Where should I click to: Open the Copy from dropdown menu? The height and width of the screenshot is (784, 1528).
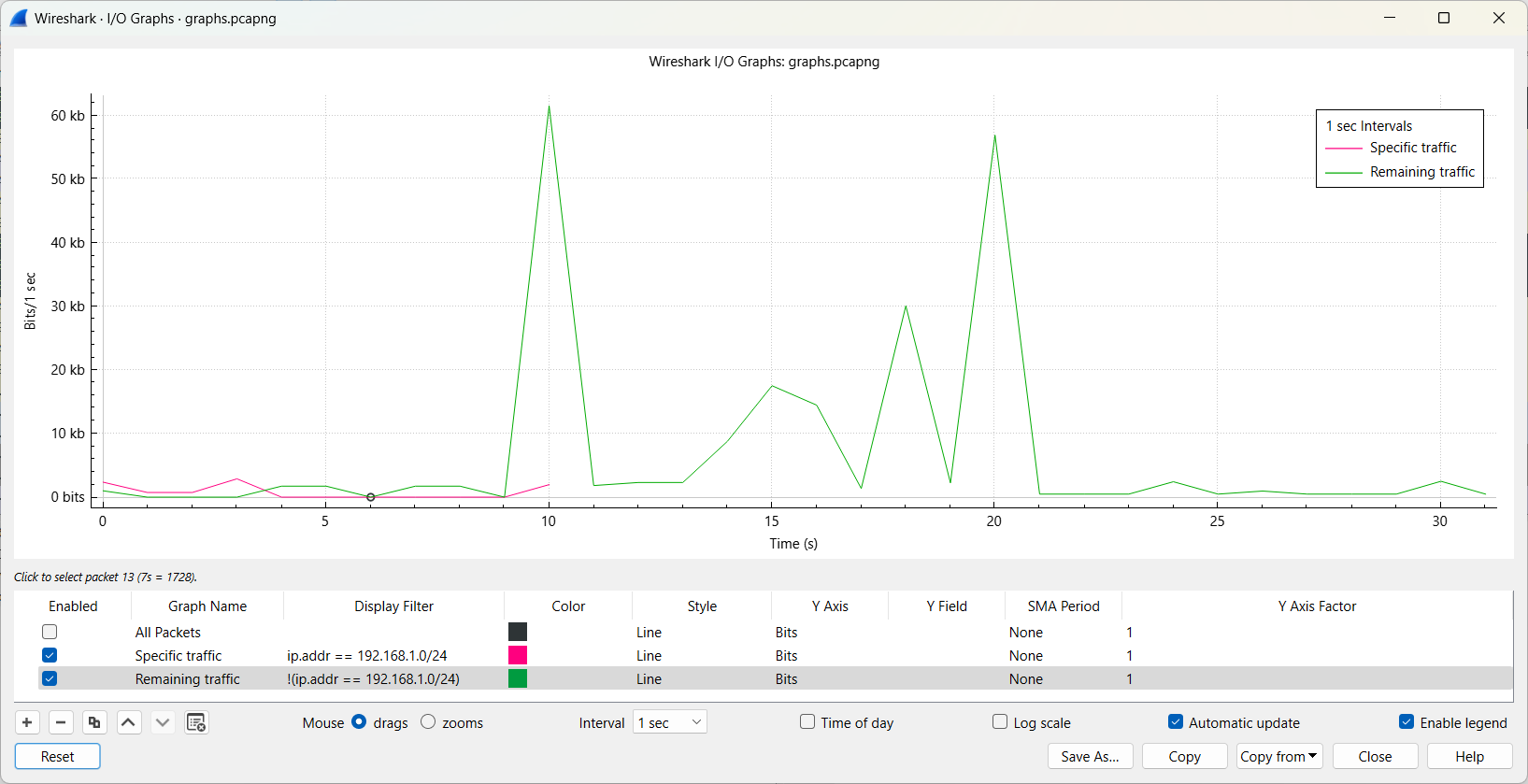pos(1279,757)
